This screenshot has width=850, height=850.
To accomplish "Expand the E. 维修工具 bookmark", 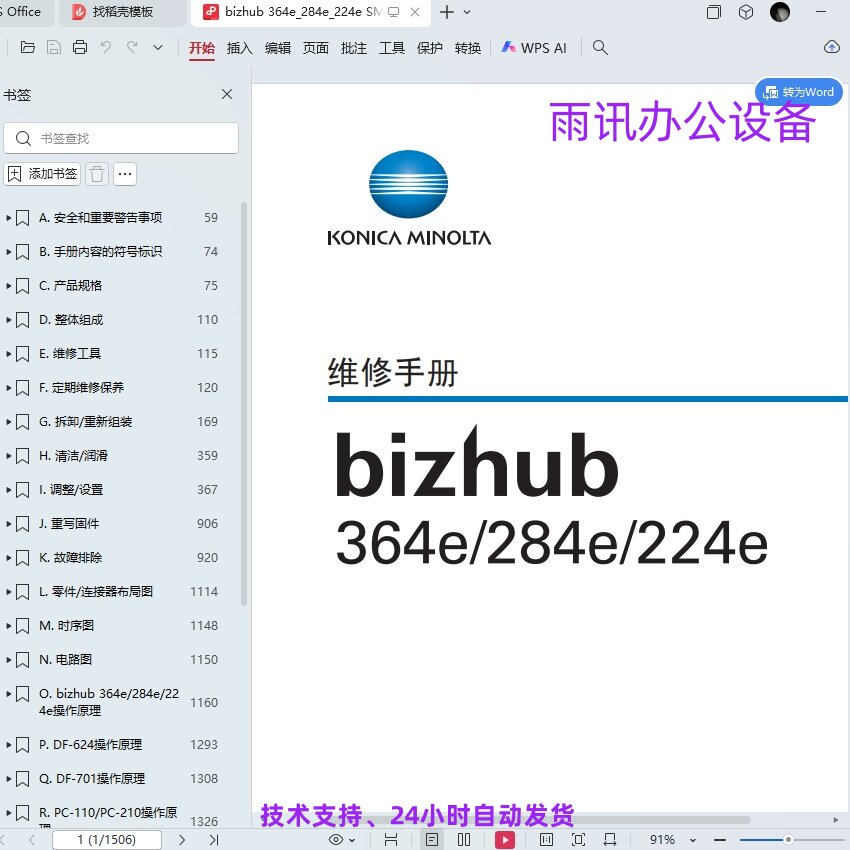I will click(x=8, y=354).
